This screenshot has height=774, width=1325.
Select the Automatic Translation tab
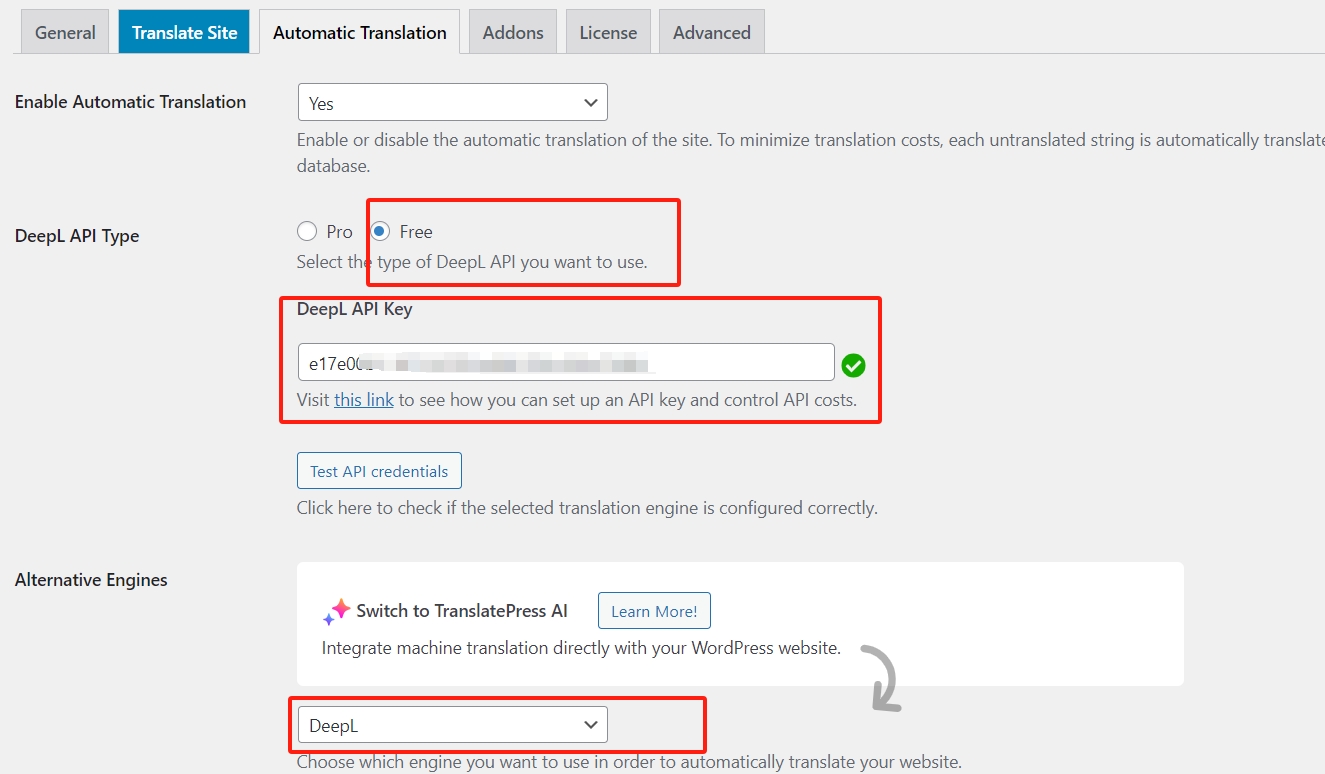click(359, 32)
